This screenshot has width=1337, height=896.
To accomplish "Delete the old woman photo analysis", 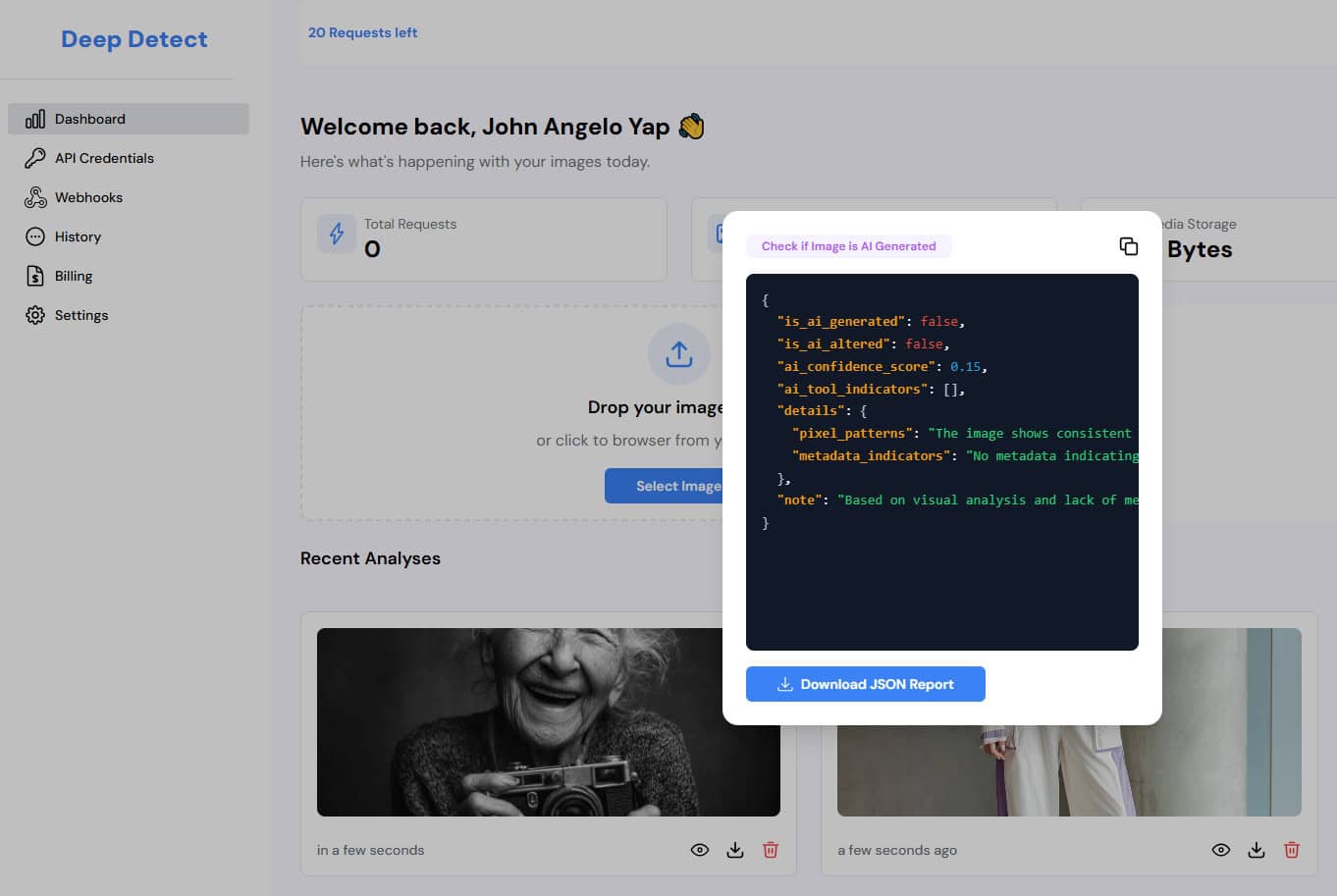I will [x=771, y=850].
